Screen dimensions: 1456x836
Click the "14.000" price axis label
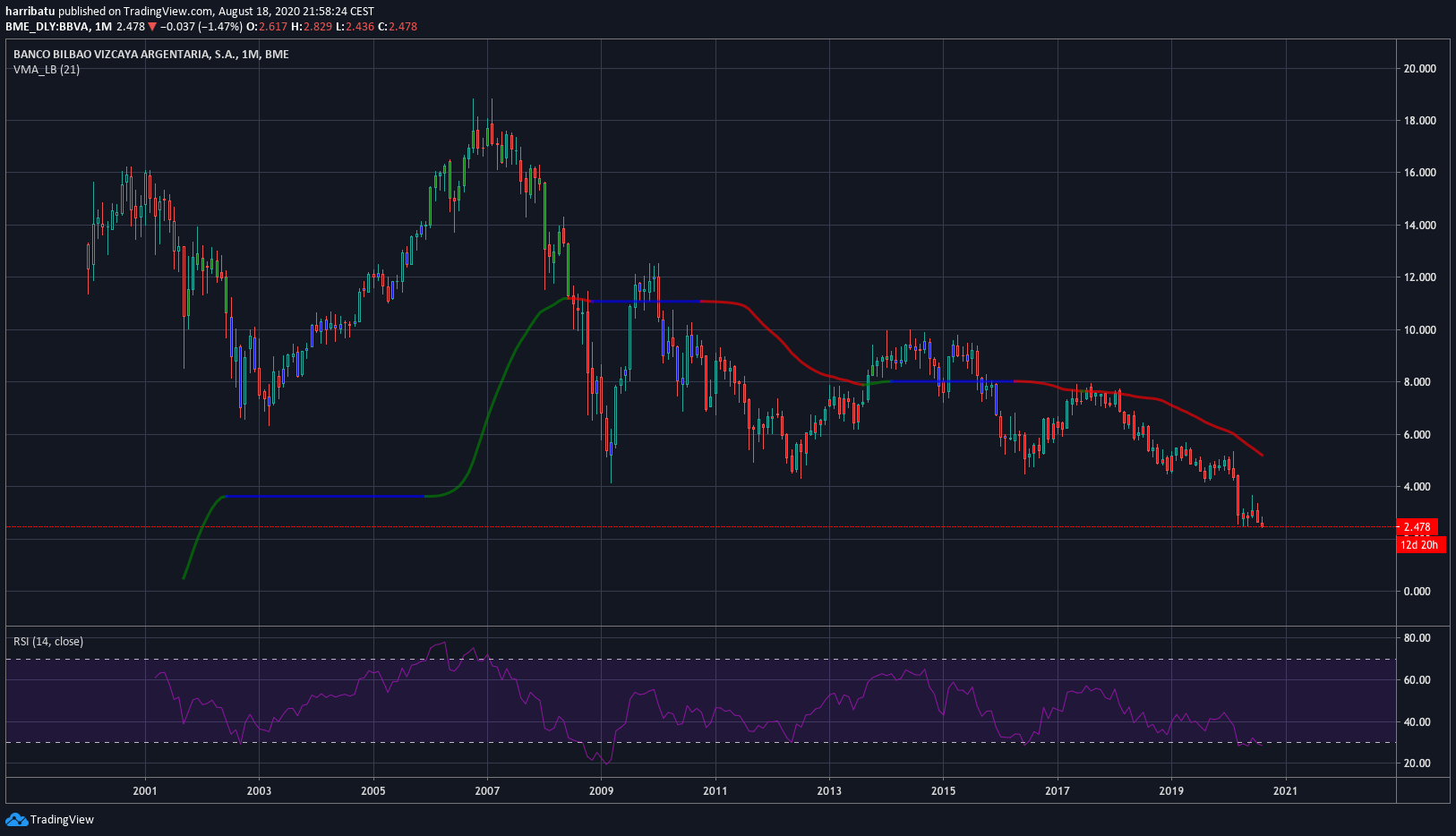pos(1419,226)
